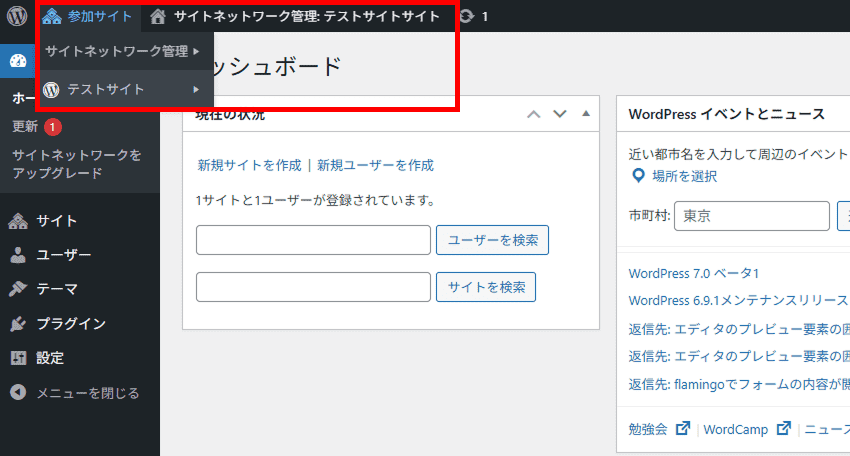
Task: Click the plugin plug icon in sidebar
Action: pos(18,324)
